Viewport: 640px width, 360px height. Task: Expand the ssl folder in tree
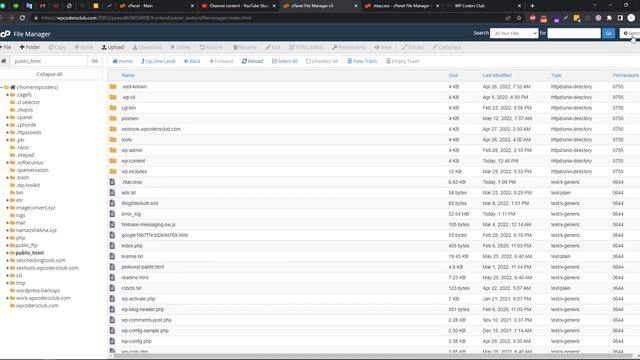point(7,276)
